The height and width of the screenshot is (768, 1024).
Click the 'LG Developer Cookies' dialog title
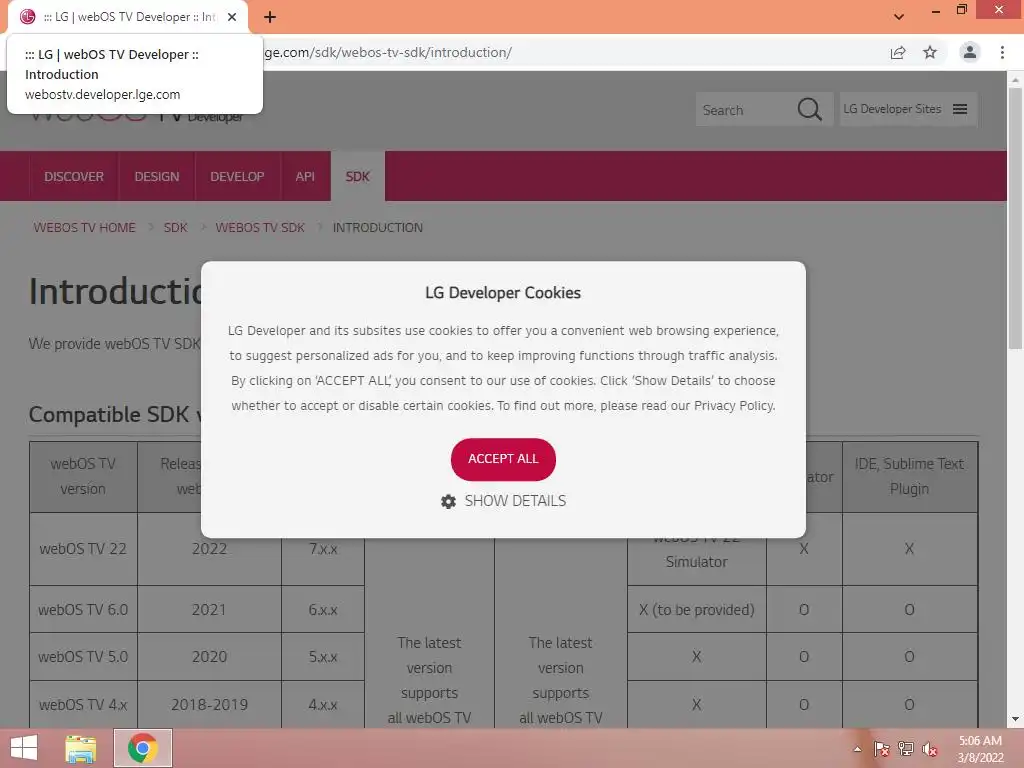[503, 293]
